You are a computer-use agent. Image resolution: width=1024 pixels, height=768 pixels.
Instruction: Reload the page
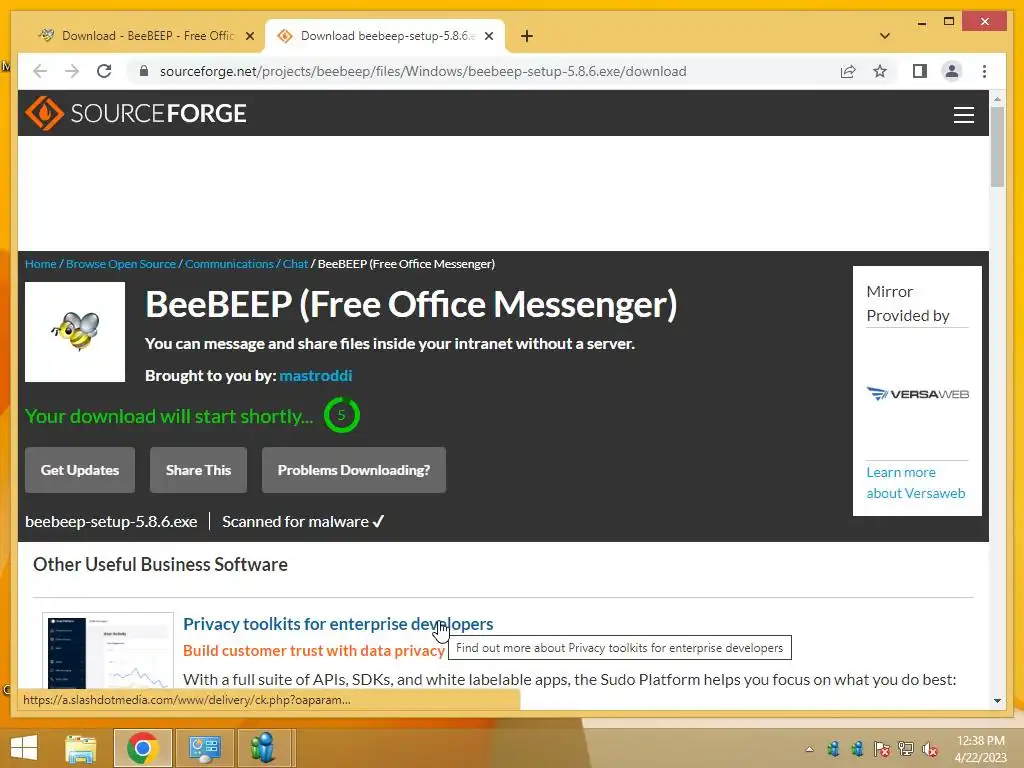[104, 71]
